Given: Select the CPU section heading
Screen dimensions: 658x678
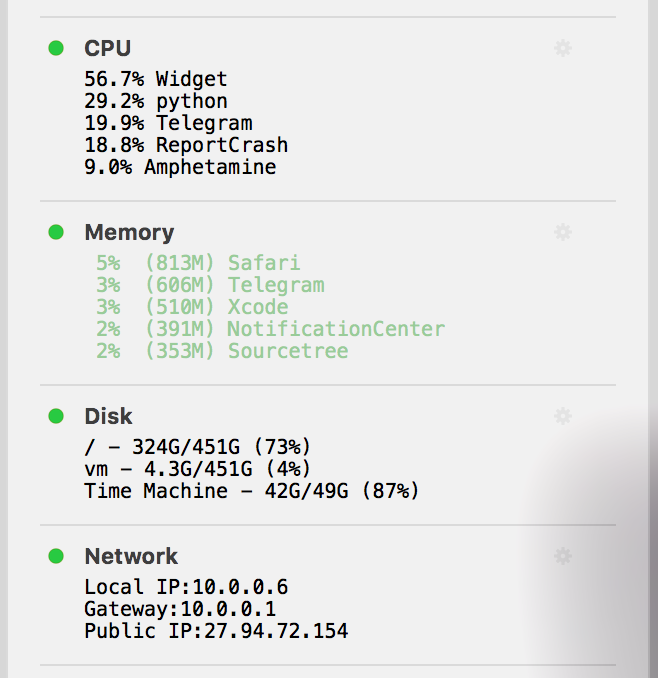Looking at the screenshot, I should click(107, 48).
